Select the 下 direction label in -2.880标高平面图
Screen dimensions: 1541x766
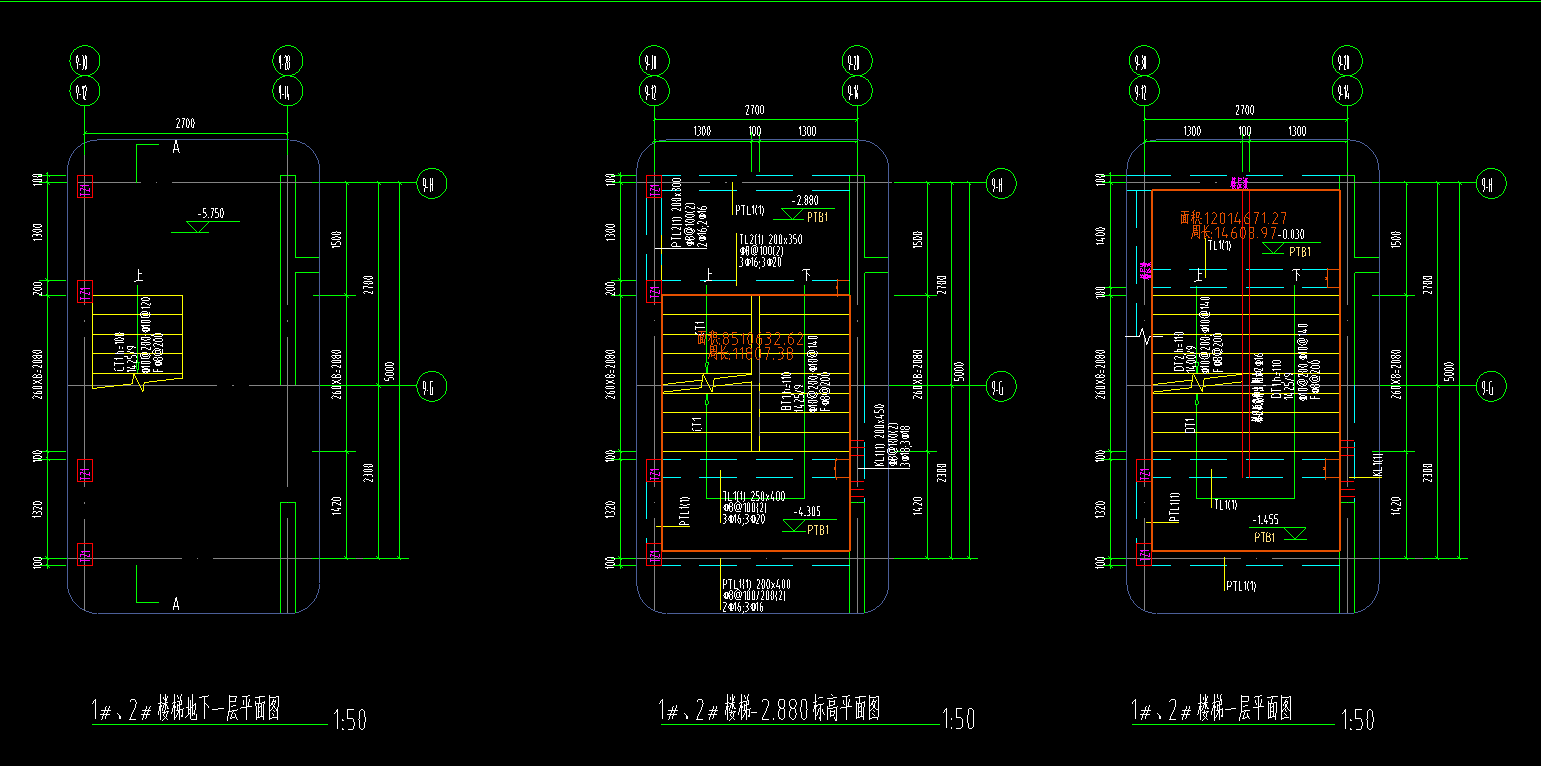(805, 274)
